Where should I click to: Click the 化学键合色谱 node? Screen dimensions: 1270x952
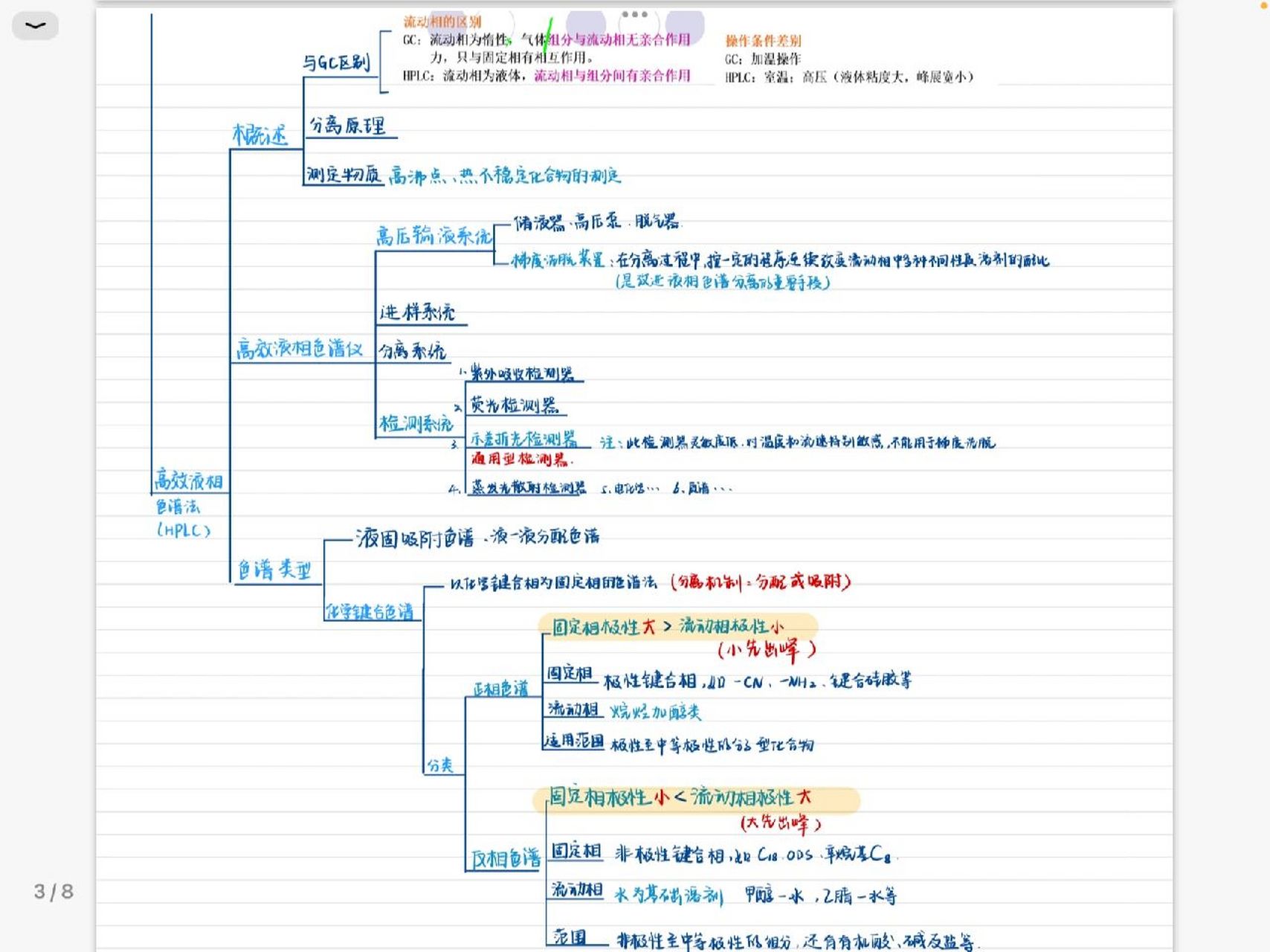370,611
